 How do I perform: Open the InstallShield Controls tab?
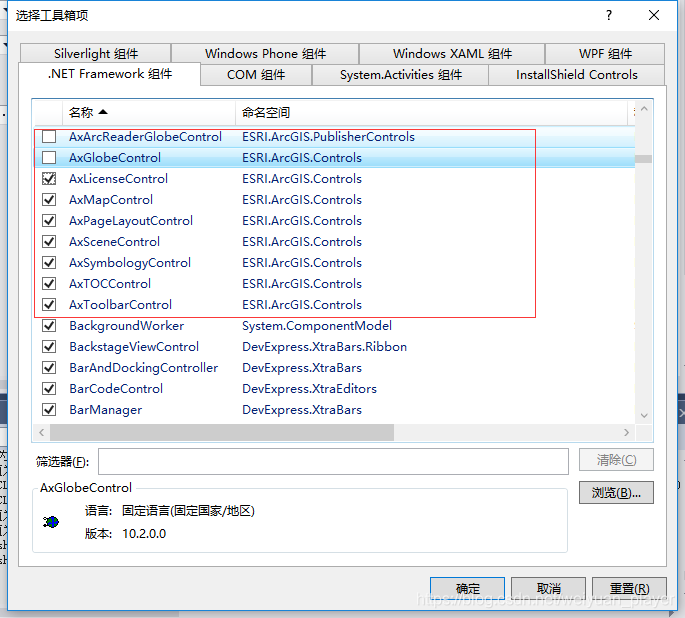tap(577, 75)
